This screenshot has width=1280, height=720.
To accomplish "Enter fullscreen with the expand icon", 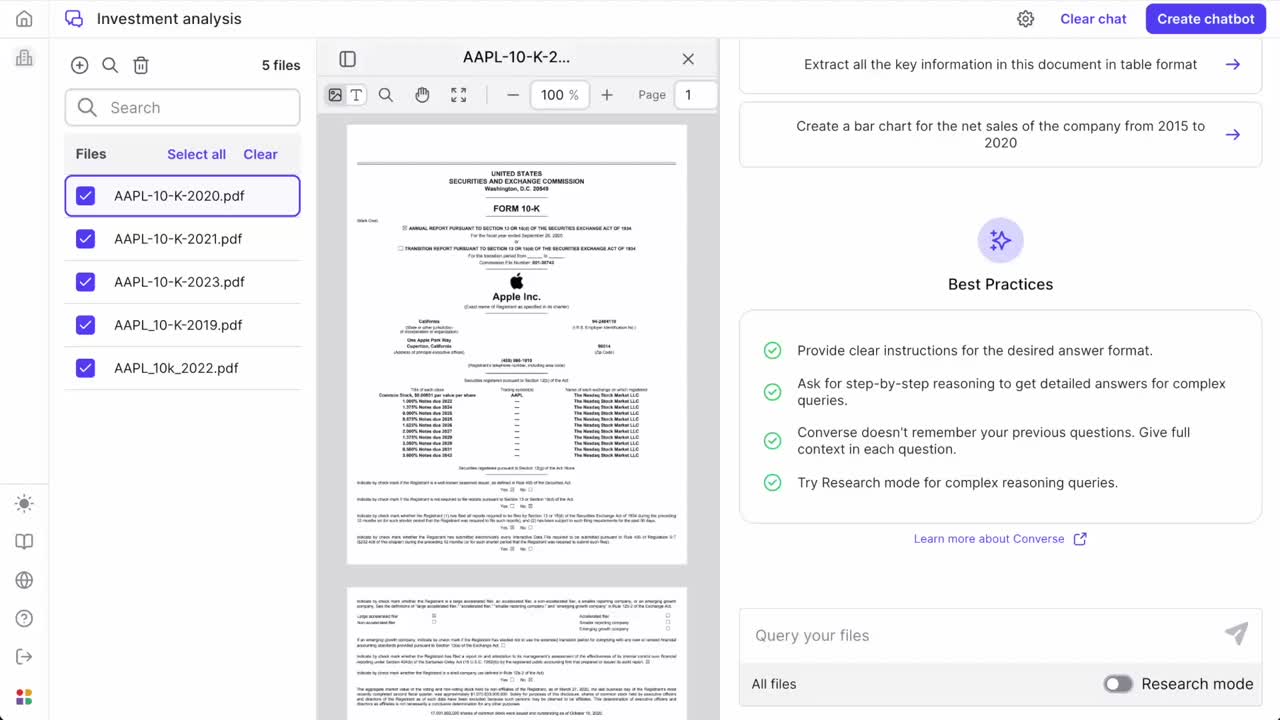I will [458, 95].
